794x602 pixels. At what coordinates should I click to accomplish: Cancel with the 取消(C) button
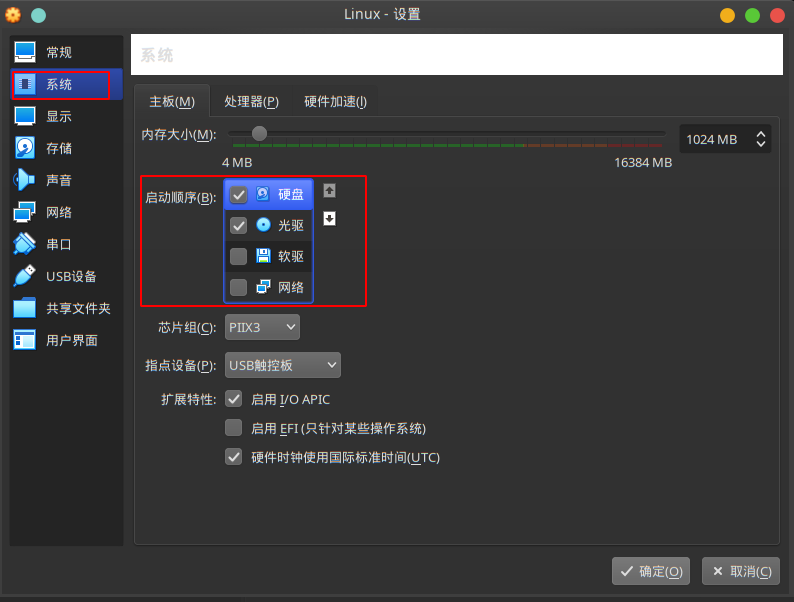[741, 571]
